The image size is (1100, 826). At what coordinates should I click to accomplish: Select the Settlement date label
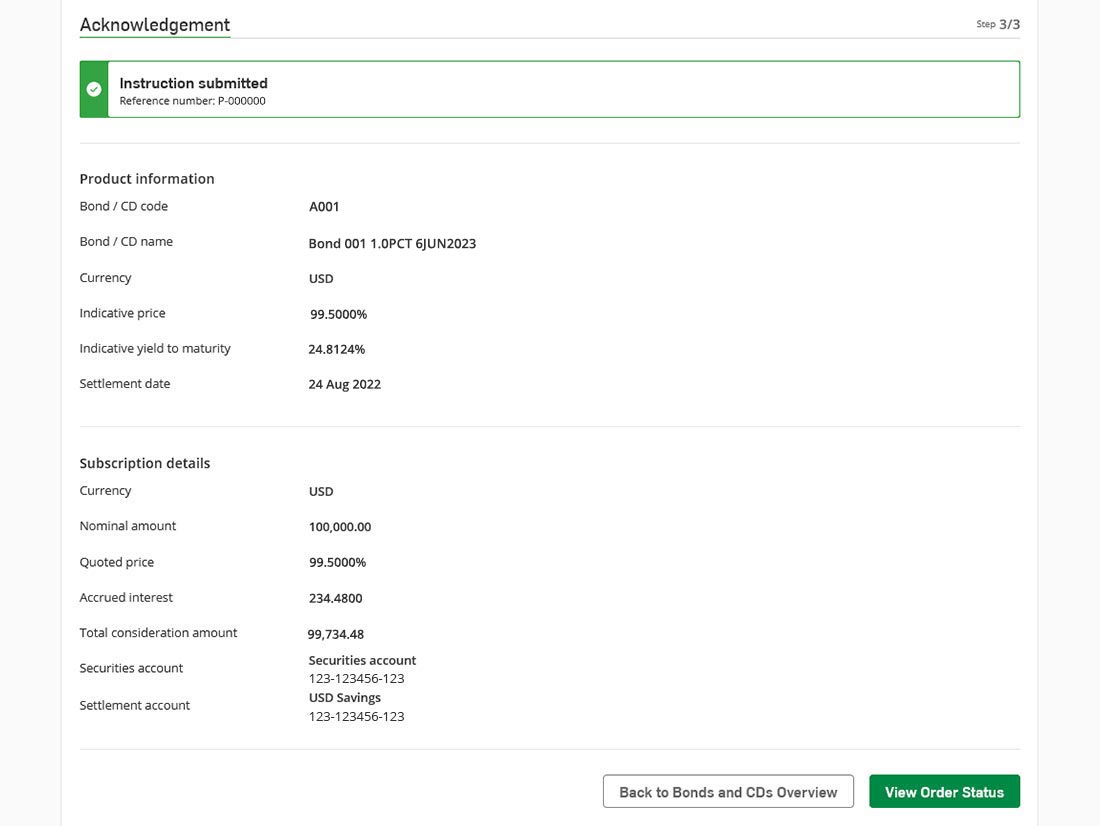point(125,383)
